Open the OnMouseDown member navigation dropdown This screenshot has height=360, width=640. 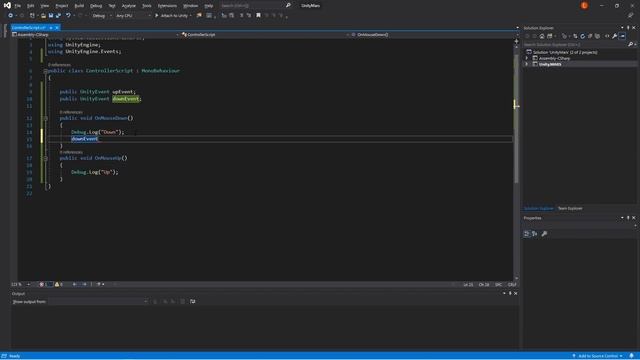[x=434, y=35]
